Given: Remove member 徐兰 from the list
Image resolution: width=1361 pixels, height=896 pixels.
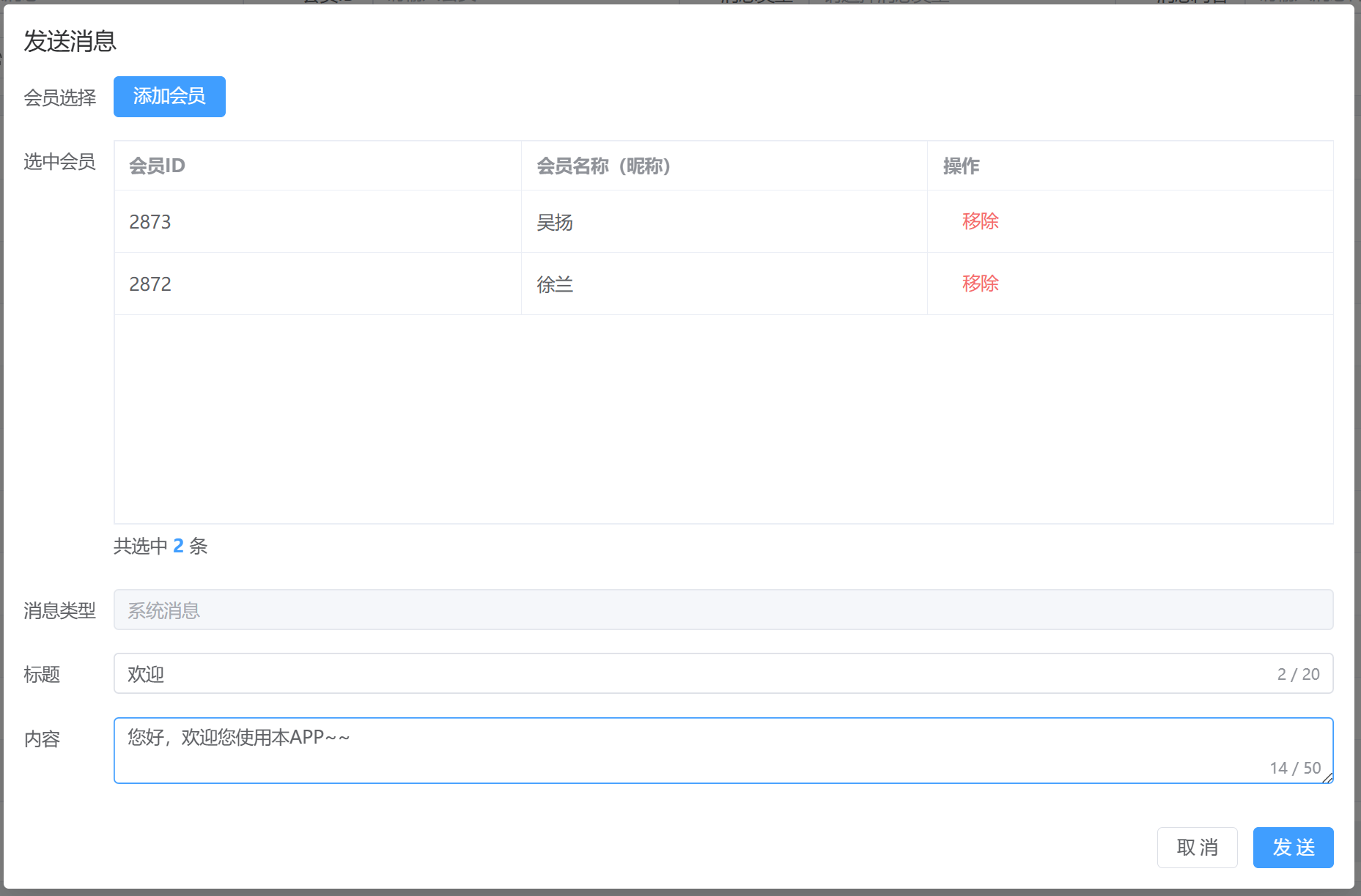Looking at the screenshot, I should point(980,284).
